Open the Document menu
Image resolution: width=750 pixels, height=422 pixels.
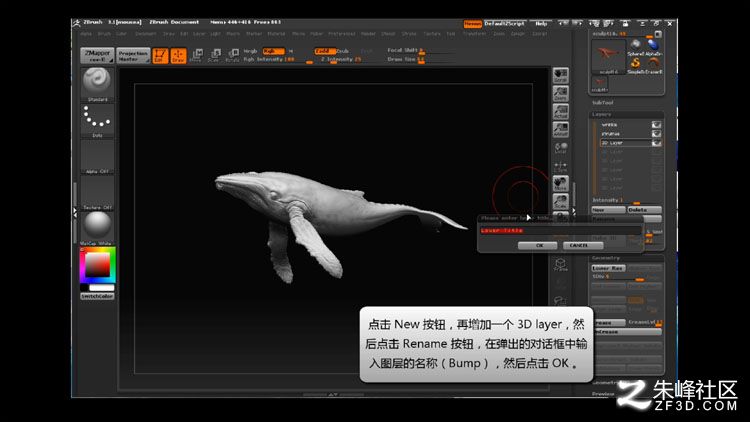[x=145, y=34]
